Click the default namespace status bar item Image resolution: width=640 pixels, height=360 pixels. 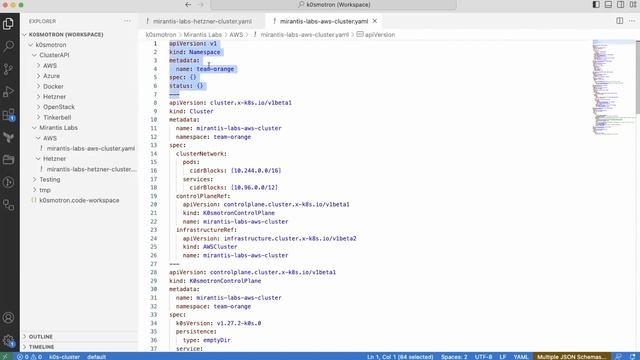[x=96, y=357]
